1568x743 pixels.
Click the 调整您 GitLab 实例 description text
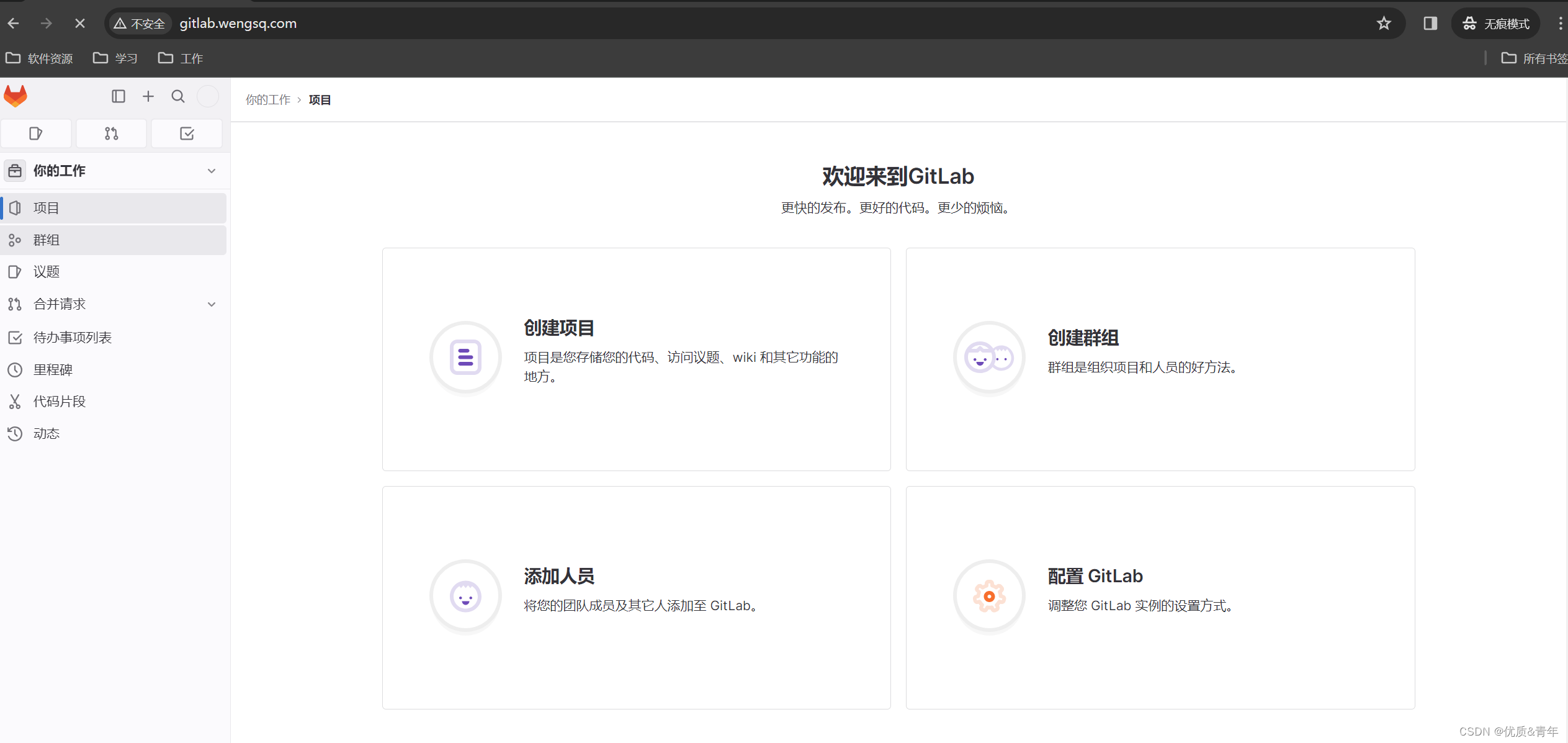[x=1140, y=606]
